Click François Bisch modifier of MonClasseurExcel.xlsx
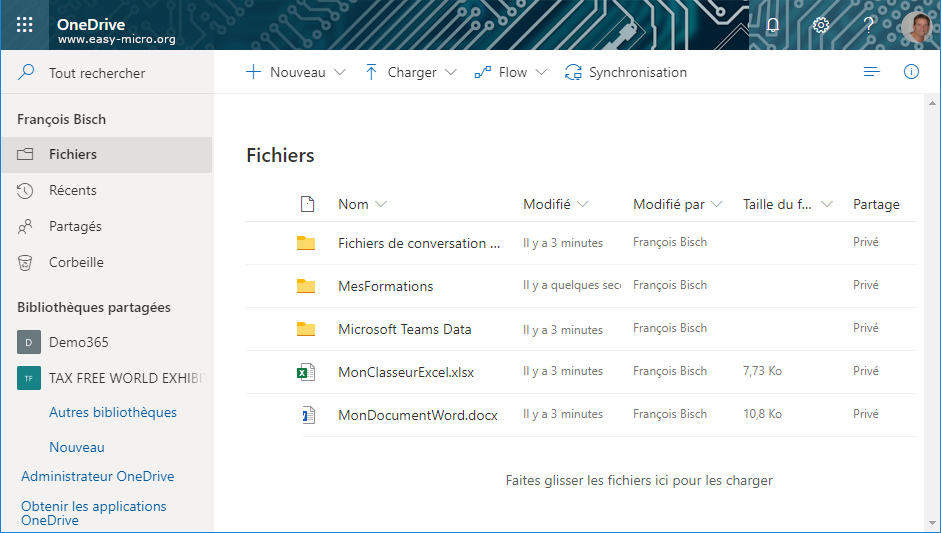 click(x=670, y=371)
